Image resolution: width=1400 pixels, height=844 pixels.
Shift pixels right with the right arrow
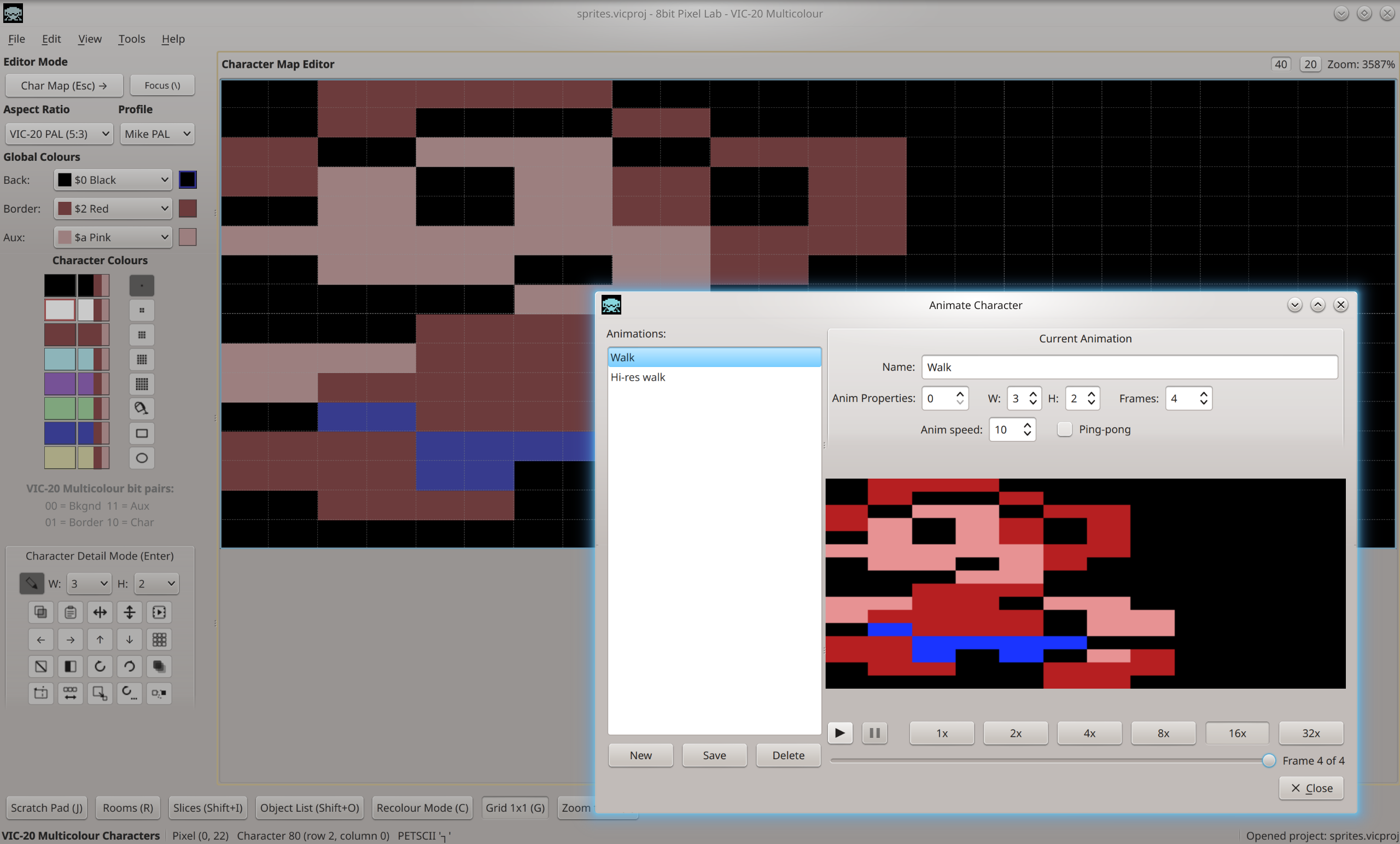[x=70, y=639]
